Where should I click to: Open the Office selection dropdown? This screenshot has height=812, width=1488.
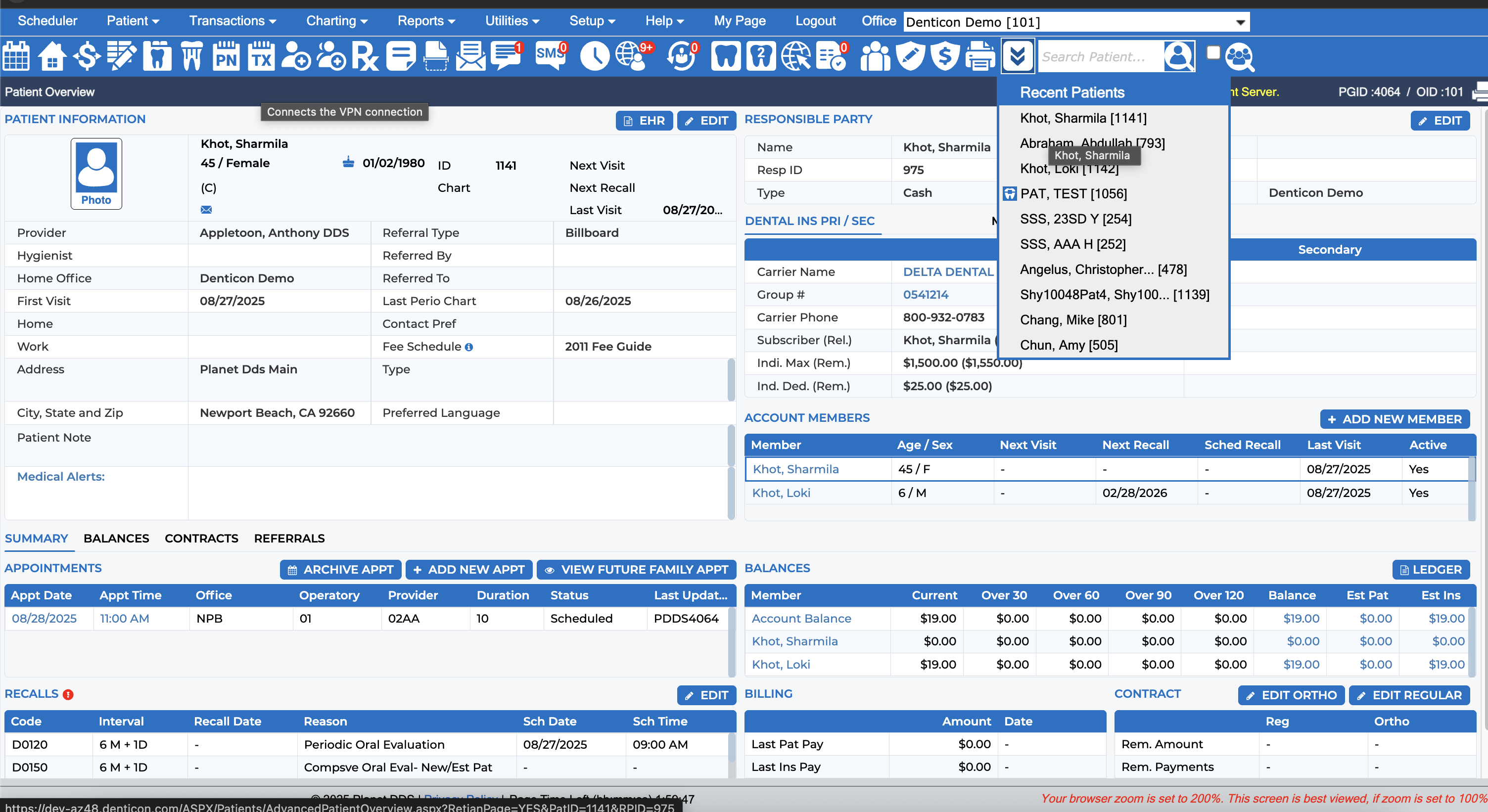tap(1076, 22)
